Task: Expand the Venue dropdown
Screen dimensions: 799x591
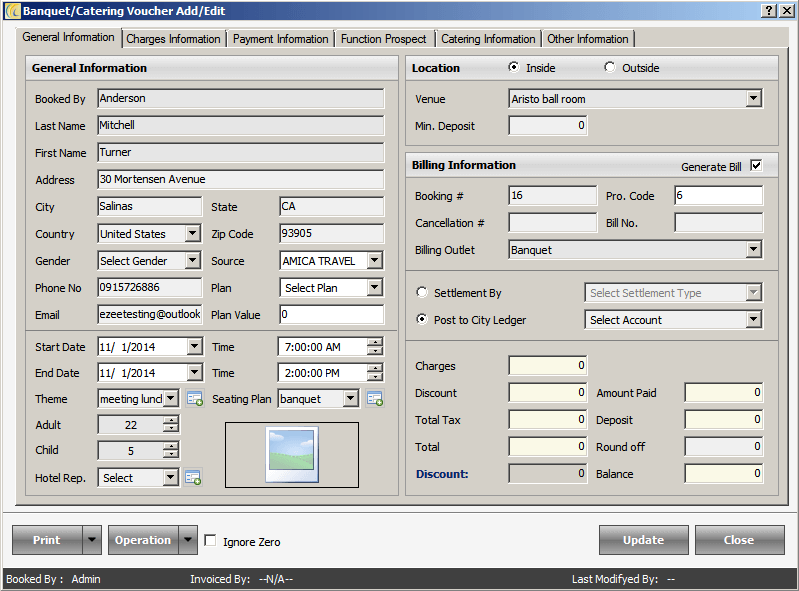Action: [753, 99]
